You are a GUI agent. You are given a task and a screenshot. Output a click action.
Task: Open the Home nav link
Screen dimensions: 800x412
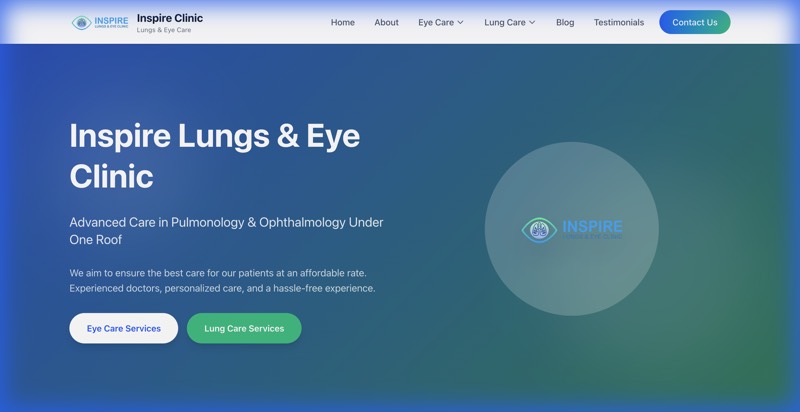coord(343,22)
